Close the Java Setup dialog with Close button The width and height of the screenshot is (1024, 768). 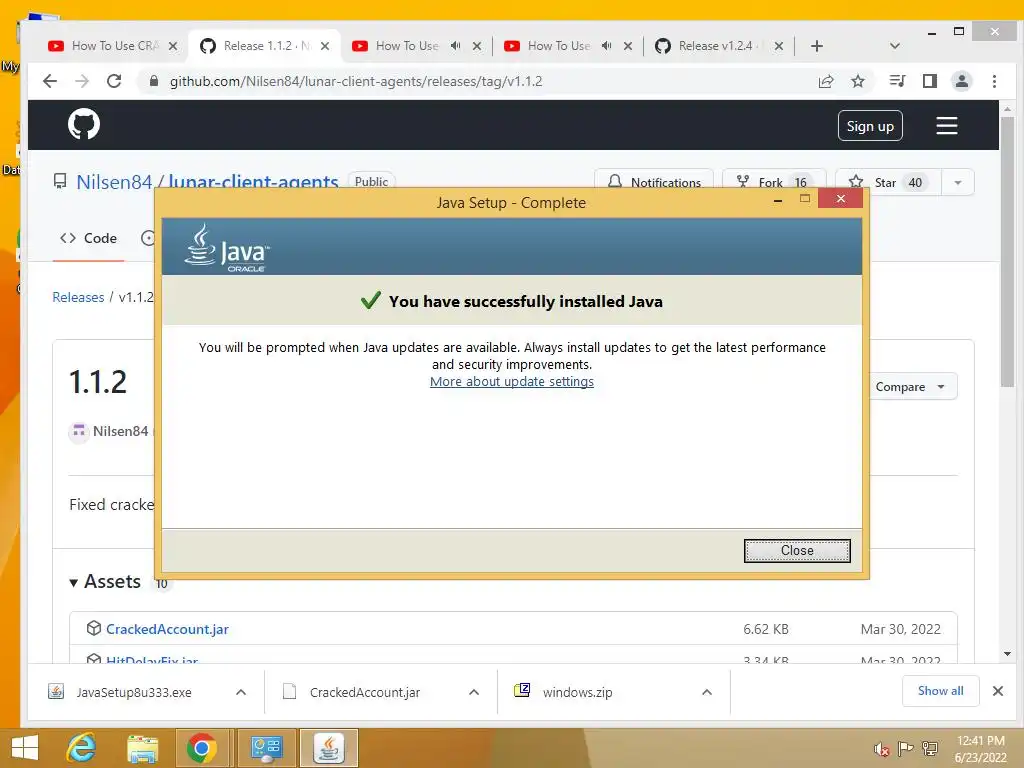(797, 551)
